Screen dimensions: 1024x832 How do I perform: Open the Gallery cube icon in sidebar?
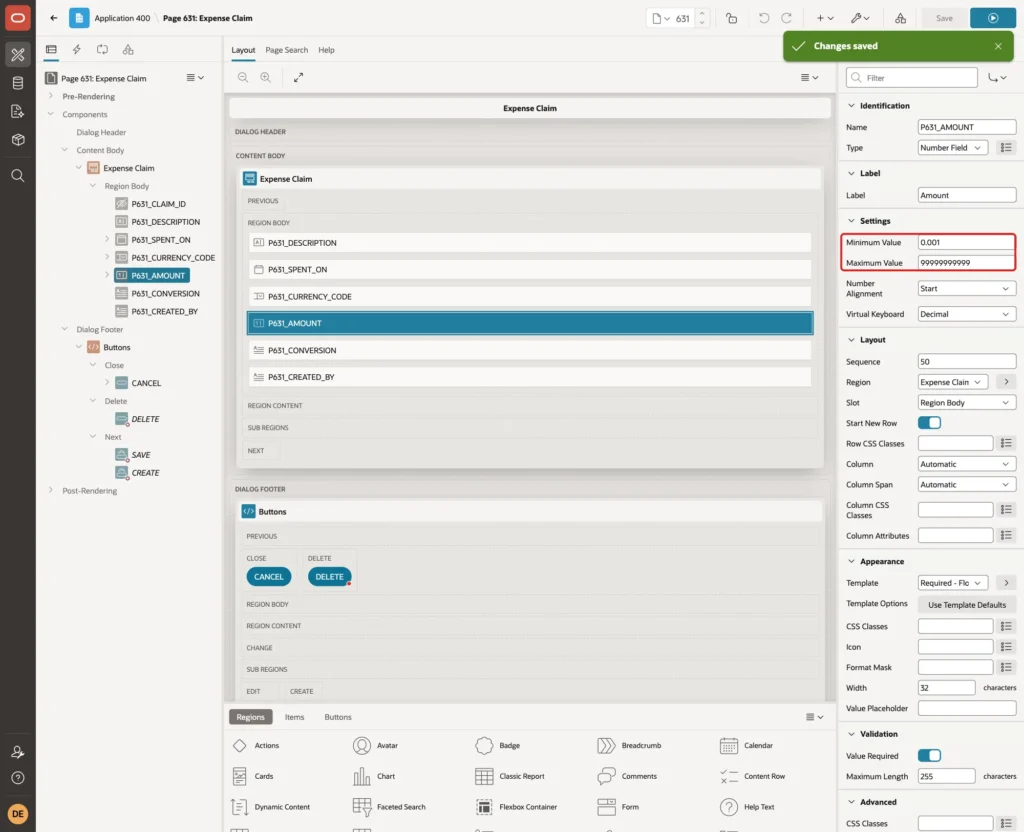[x=18, y=139]
